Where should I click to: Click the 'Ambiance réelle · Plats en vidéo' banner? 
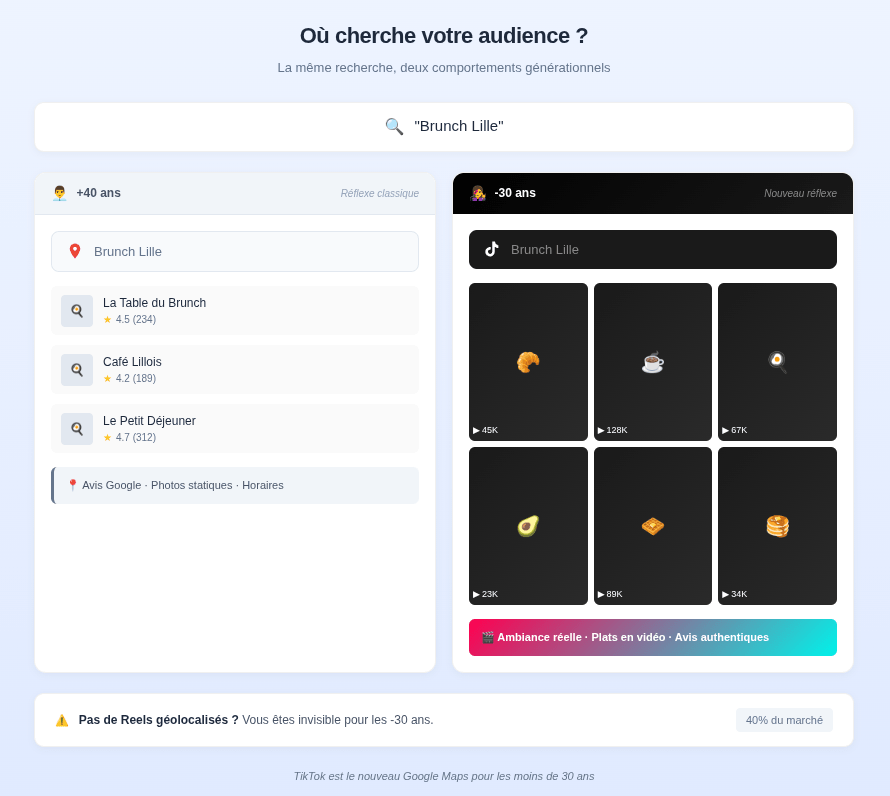(652, 637)
